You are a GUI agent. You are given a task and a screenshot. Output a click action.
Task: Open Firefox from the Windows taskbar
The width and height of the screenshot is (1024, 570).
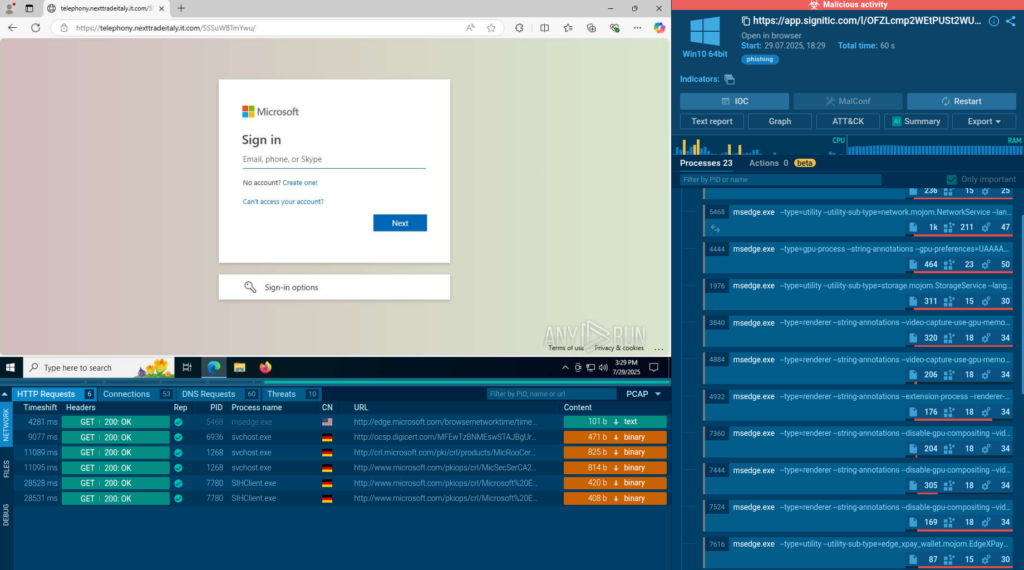tap(265, 368)
